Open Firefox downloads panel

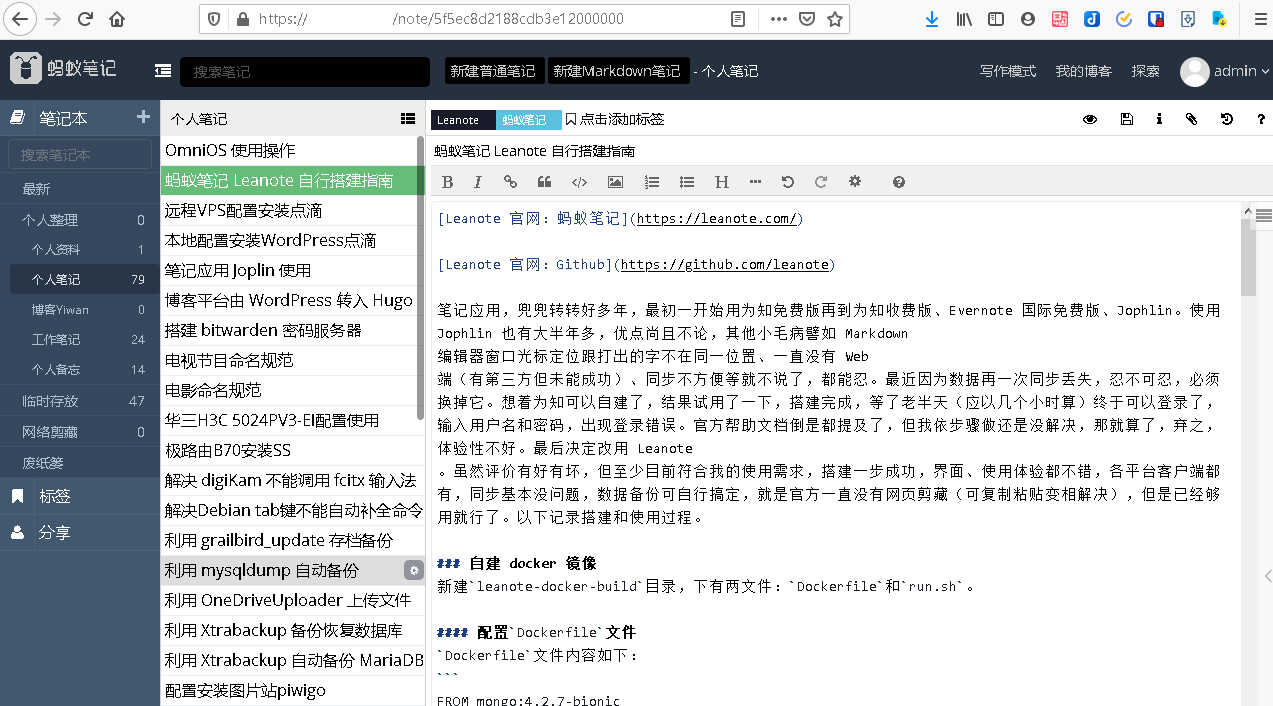pyautogui.click(x=932, y=19)
